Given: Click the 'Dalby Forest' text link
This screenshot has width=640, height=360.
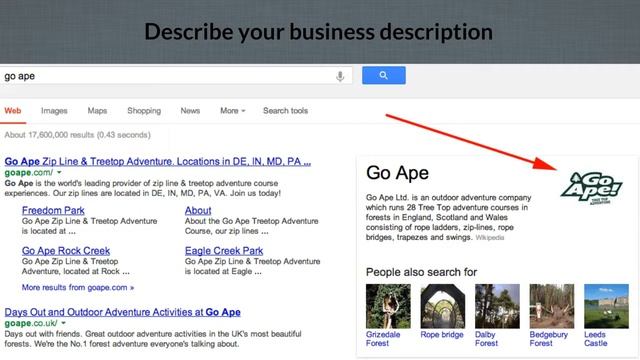Looking at the screenshot, I should click(487, 339).
